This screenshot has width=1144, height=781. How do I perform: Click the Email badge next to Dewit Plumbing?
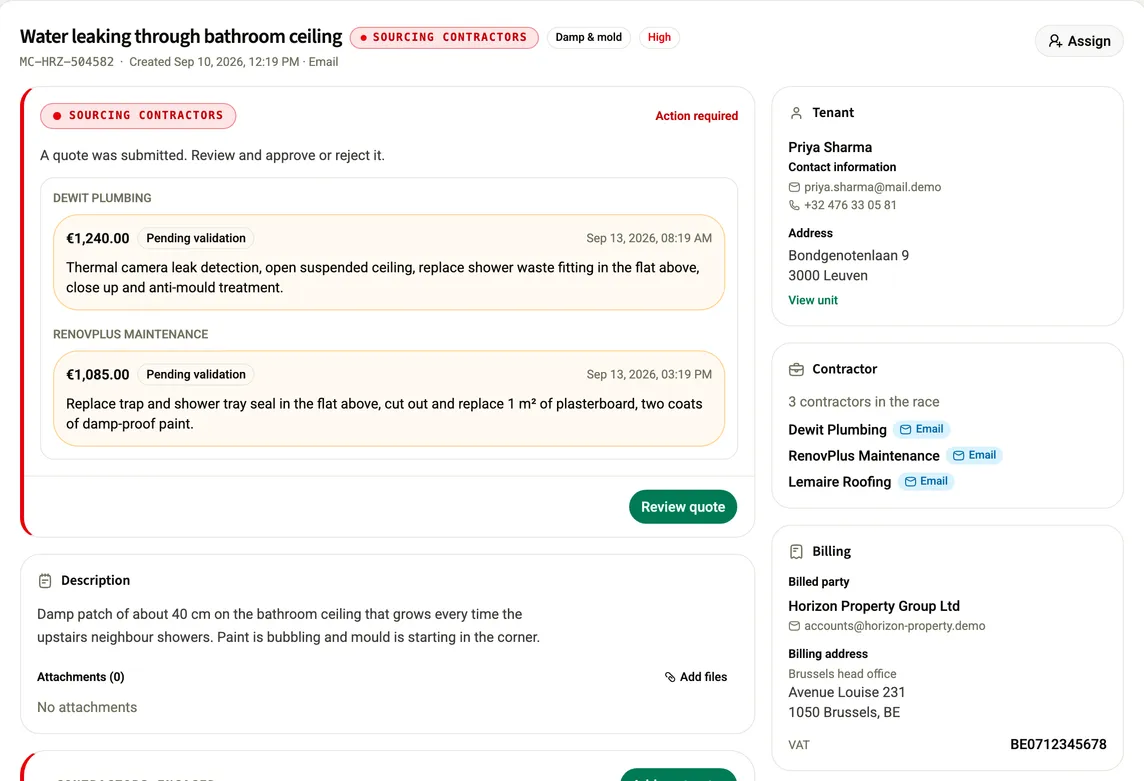[922, 429]
